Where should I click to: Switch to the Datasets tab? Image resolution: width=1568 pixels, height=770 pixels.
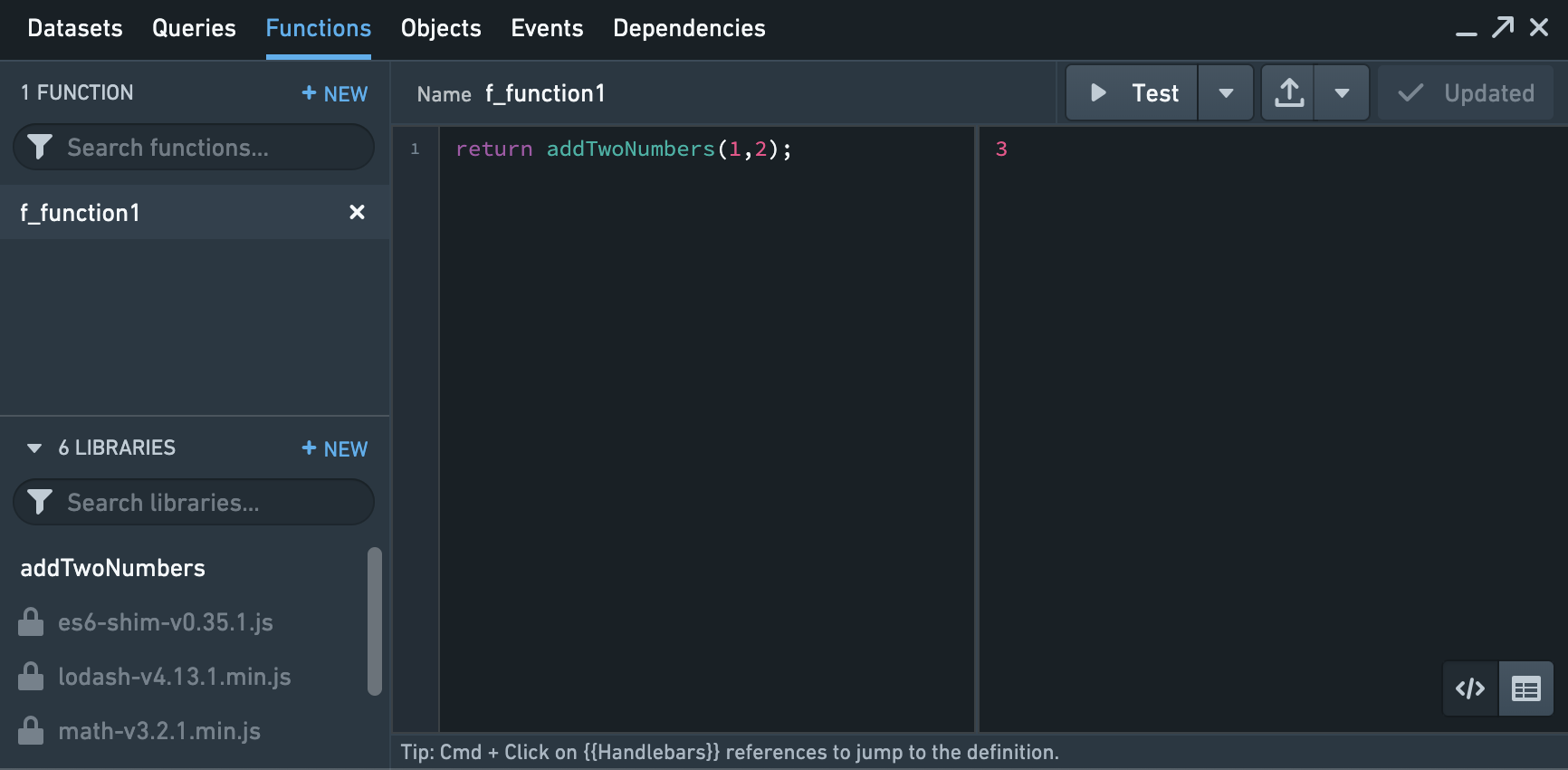75,28
